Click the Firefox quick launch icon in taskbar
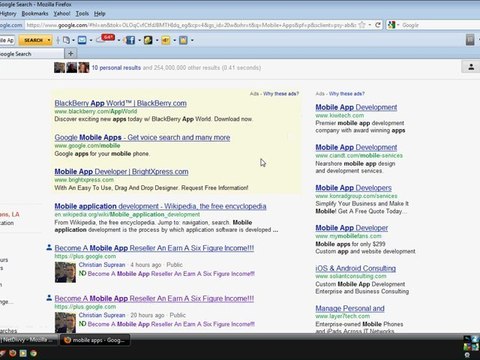Viewport: 480px width, 360px height. pyautogui.click(x=12, y=353)
